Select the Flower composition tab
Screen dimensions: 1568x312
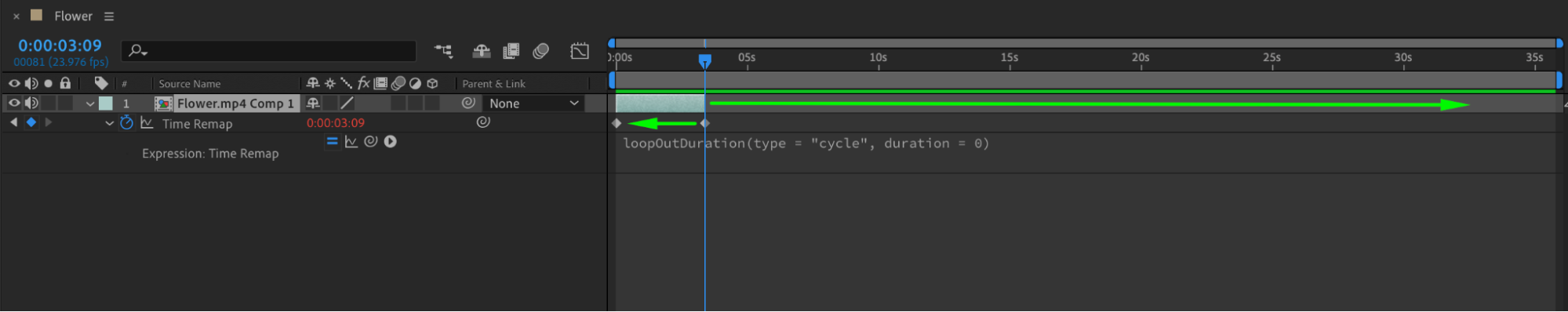point(73,16)
